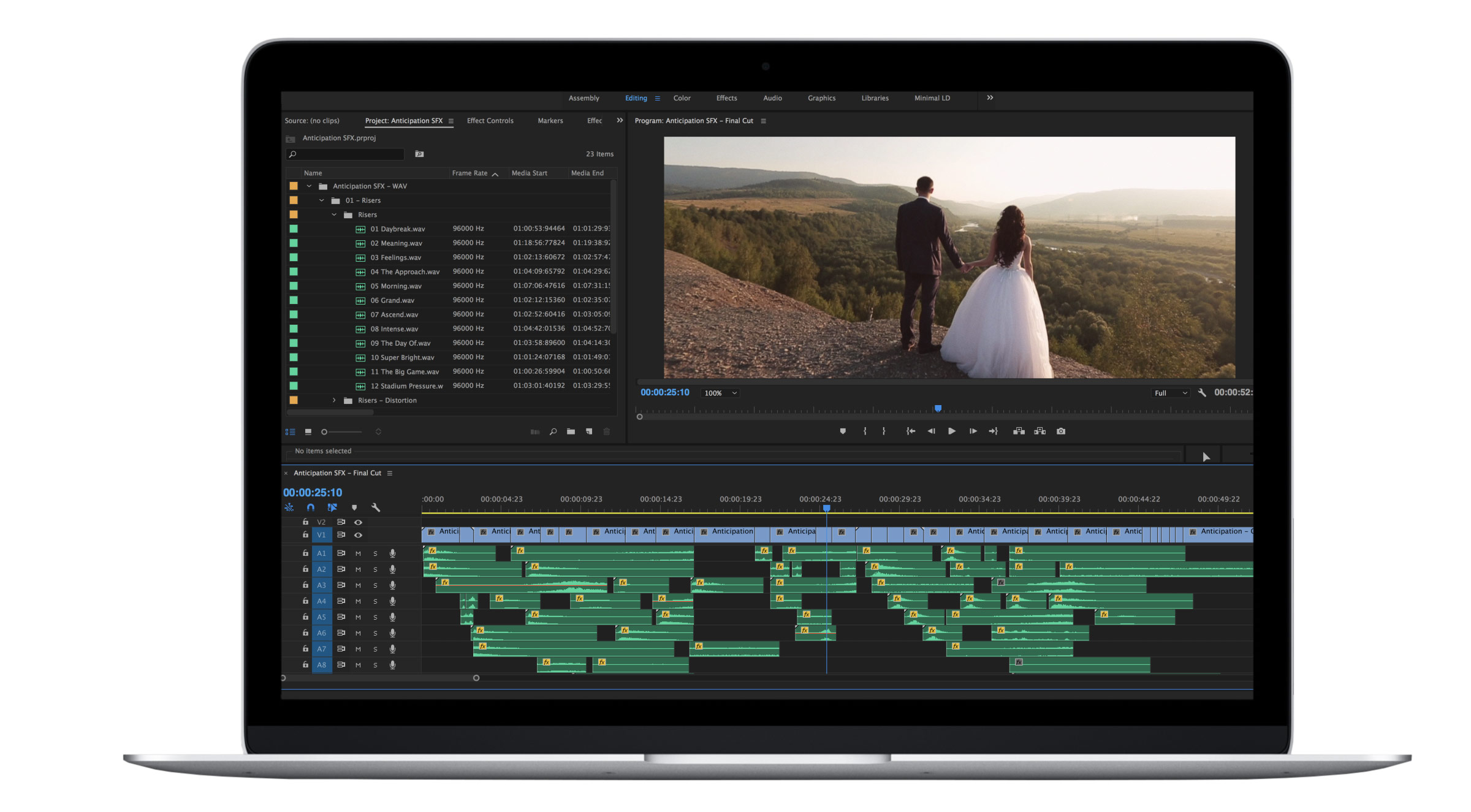Play the Final Cut sequence
This screenshot has width=1471, height=812.
click(952, 431)
